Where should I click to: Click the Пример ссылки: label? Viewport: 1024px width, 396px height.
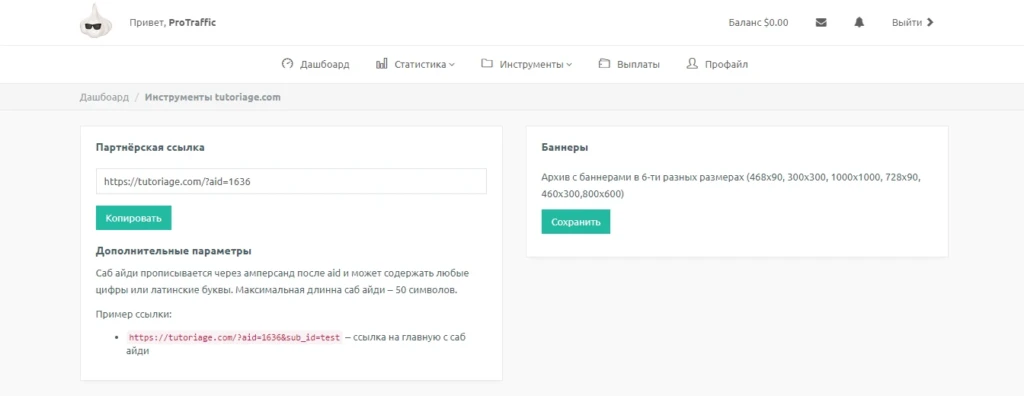point(133,314)
